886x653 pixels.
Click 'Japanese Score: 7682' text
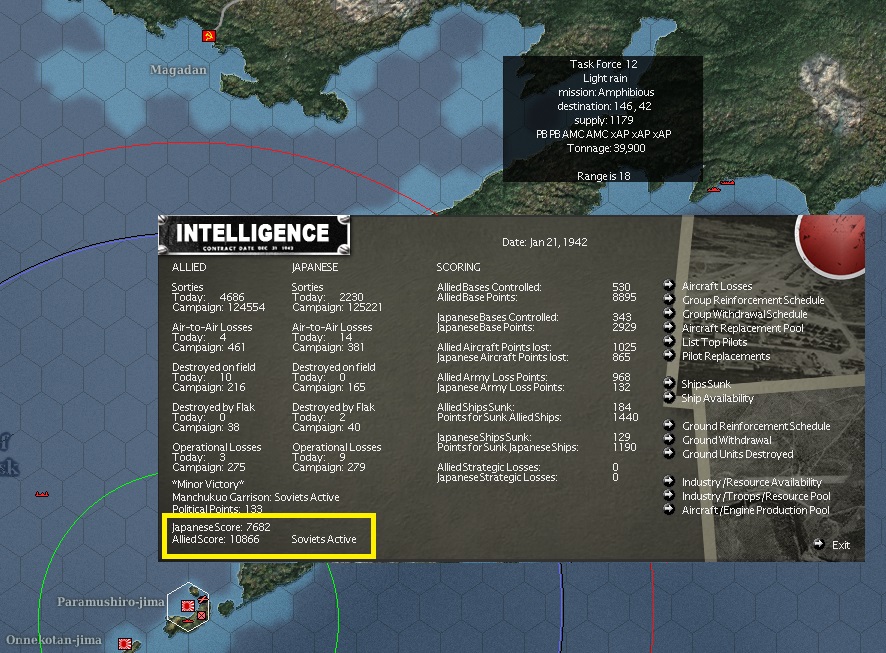coord(221,527)
